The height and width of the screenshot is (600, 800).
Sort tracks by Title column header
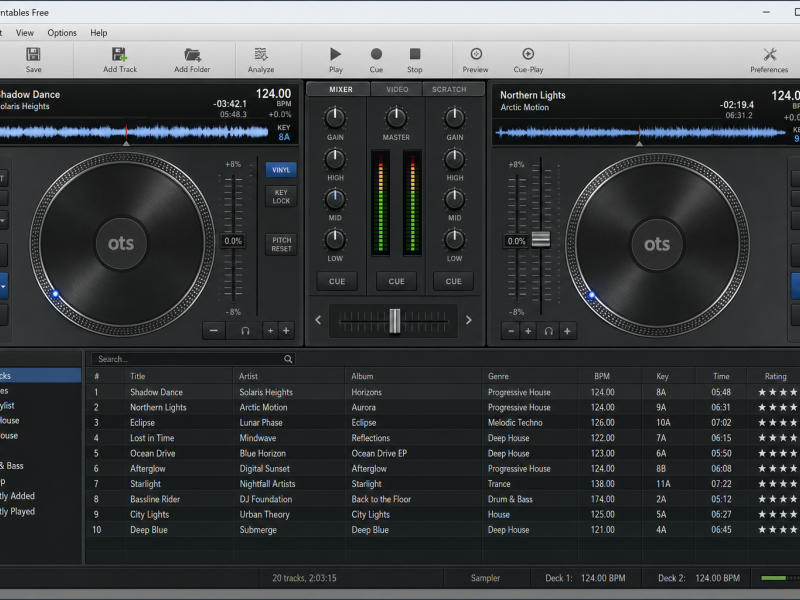[138, 377]
